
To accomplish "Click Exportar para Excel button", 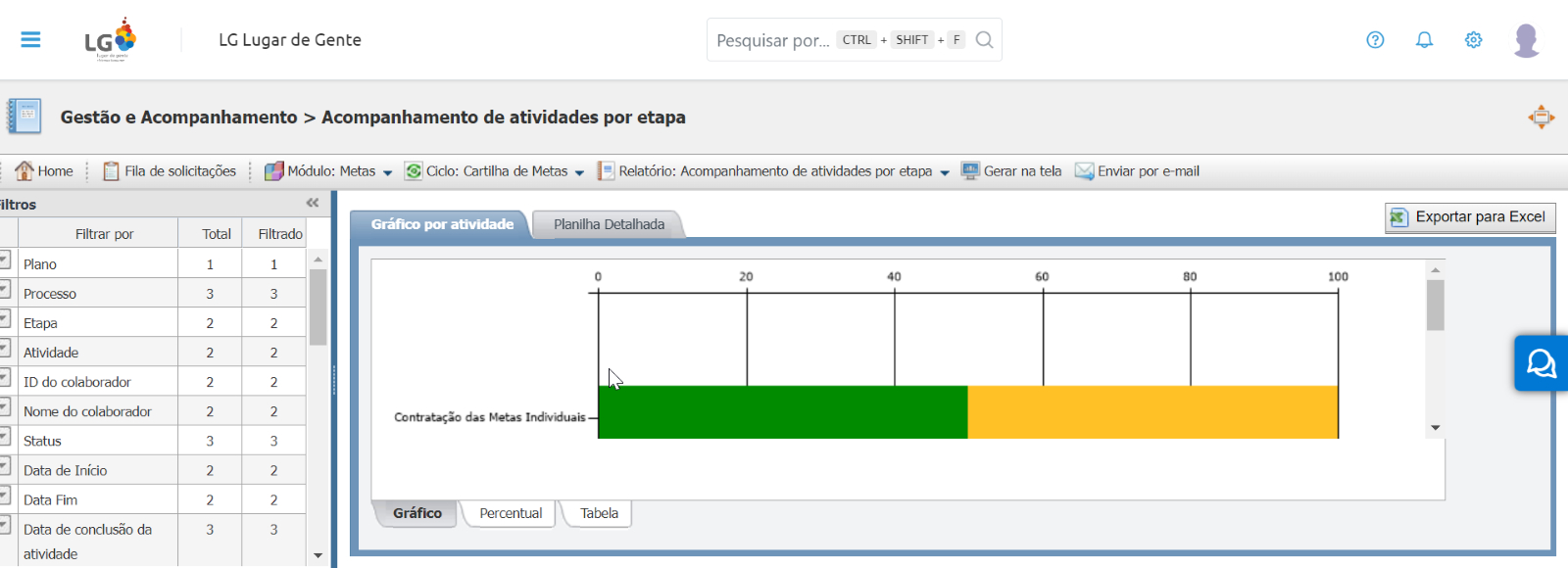I will tap(1470, 217).
